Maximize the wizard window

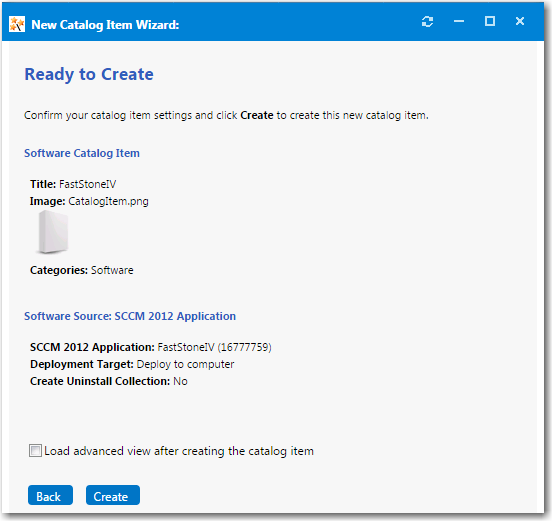click(x=490, y=21)
